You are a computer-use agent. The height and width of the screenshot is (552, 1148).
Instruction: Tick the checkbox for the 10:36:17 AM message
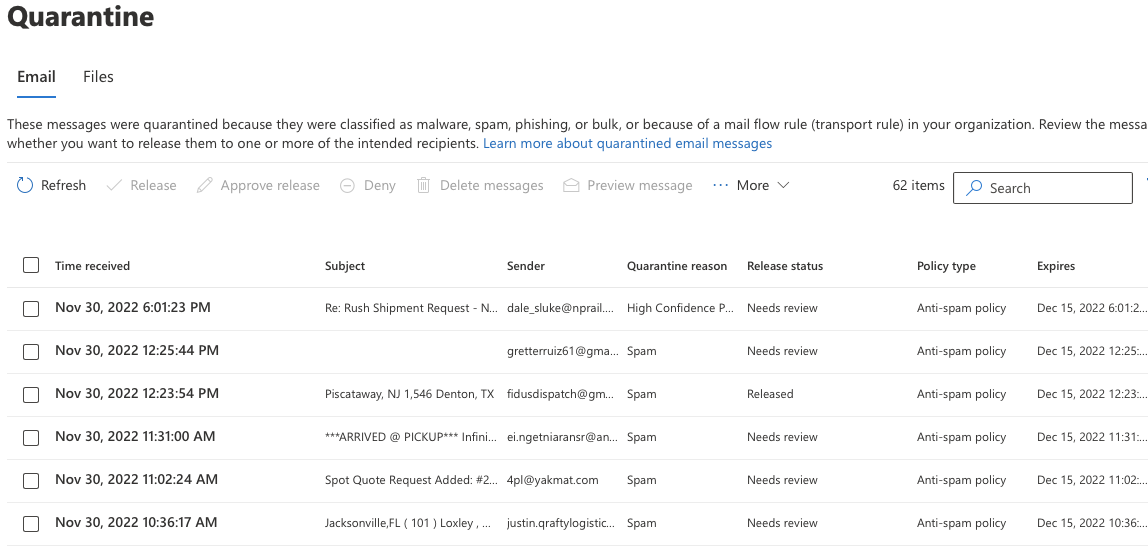point(31,524)
